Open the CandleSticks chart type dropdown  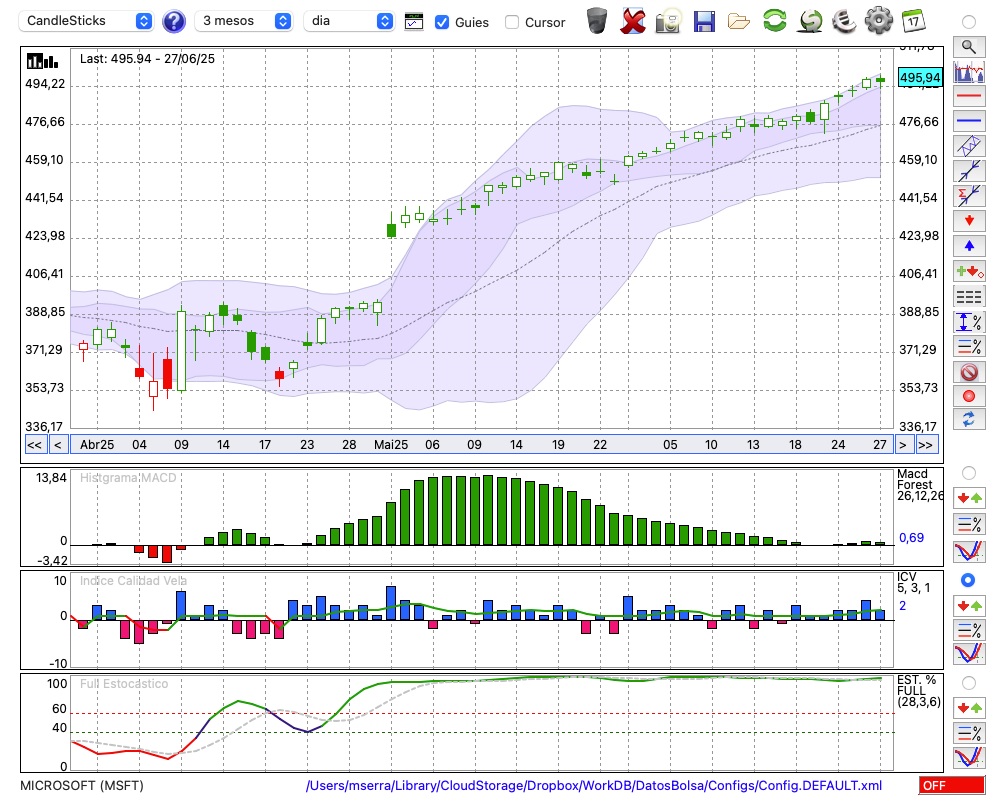coord(86,21)
